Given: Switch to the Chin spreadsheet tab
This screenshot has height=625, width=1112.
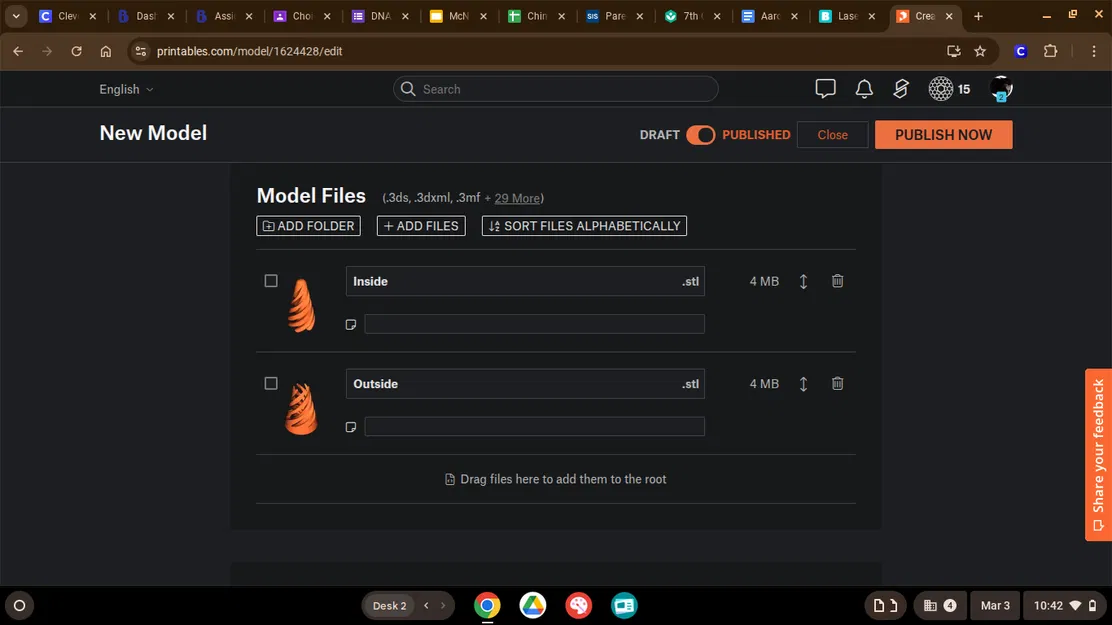Looking at the screenshot, I should click(536, 16).
